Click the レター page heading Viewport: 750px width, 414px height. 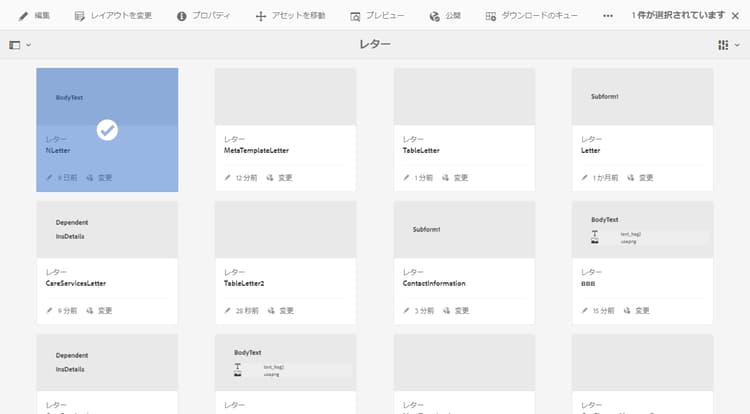click(375, 44)
